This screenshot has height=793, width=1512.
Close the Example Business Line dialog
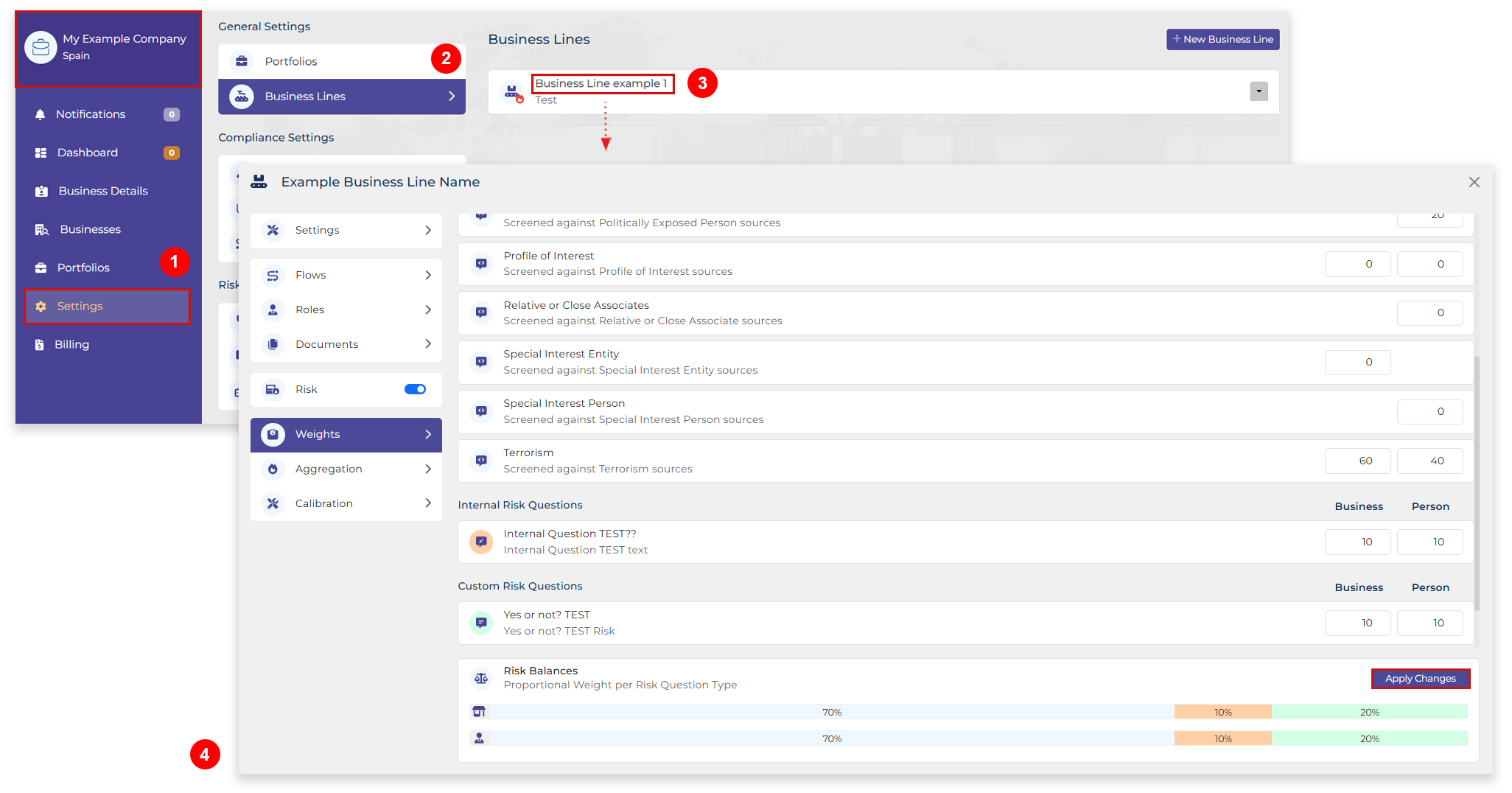[1474, 182]
